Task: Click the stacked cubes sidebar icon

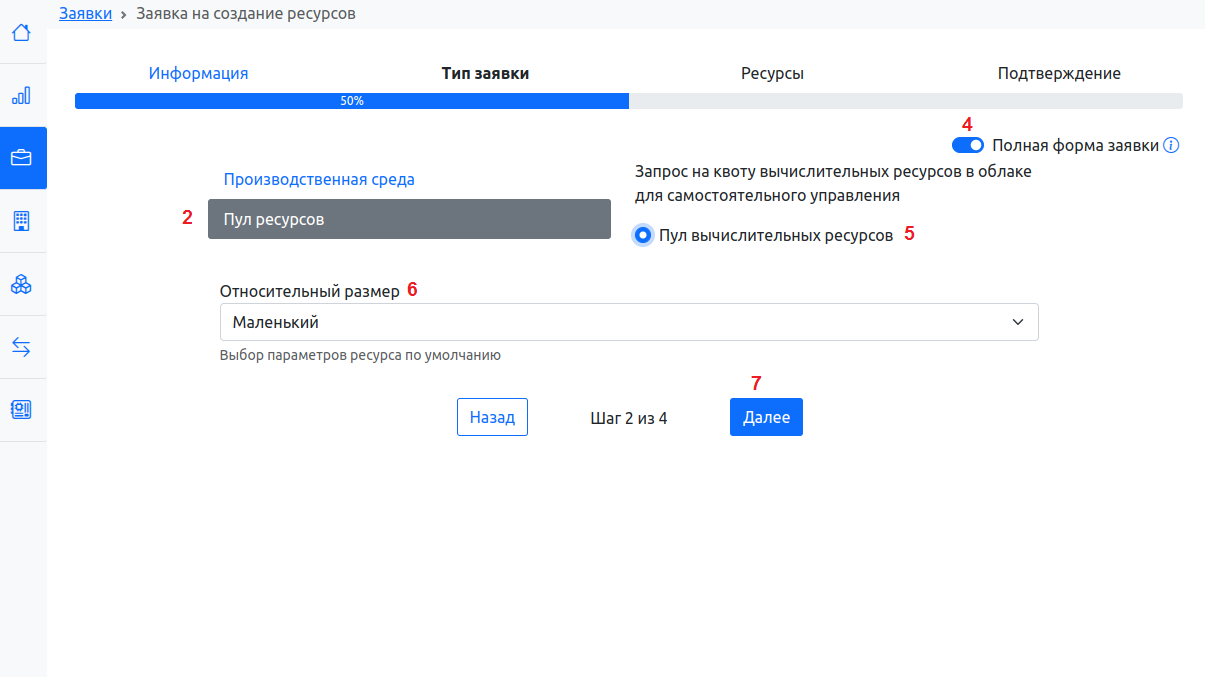Action: [21, 284]
